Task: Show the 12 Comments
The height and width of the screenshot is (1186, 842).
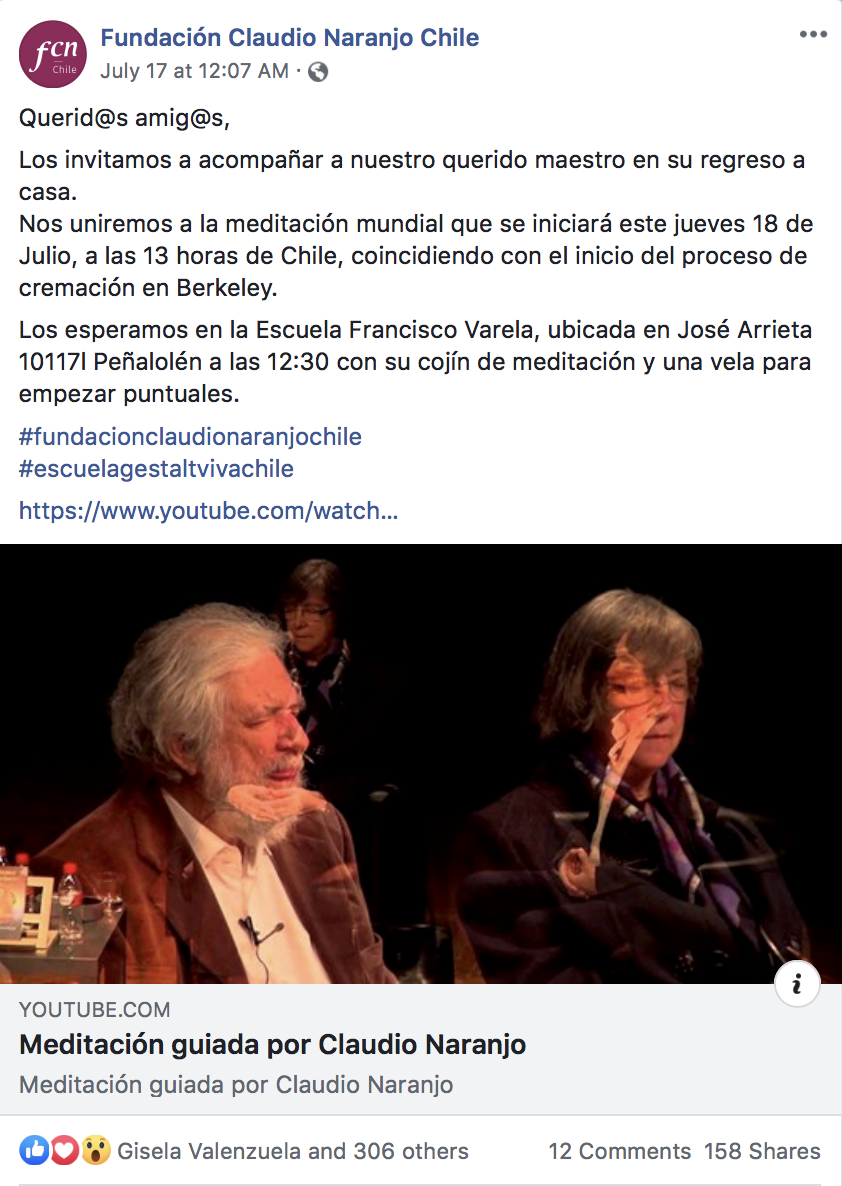Action: (620, 1151)
